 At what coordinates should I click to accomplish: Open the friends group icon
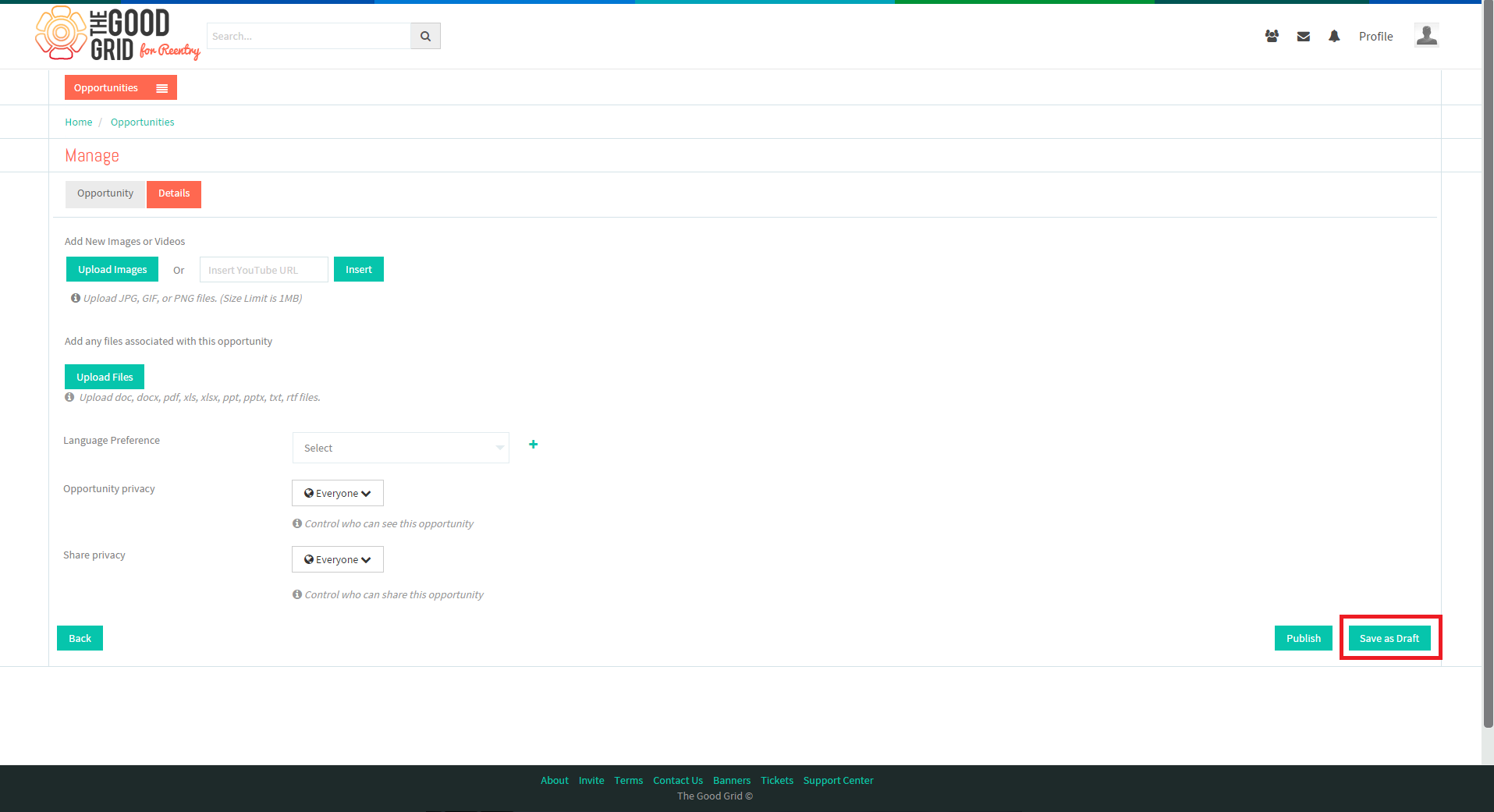tap(1272, 36)
